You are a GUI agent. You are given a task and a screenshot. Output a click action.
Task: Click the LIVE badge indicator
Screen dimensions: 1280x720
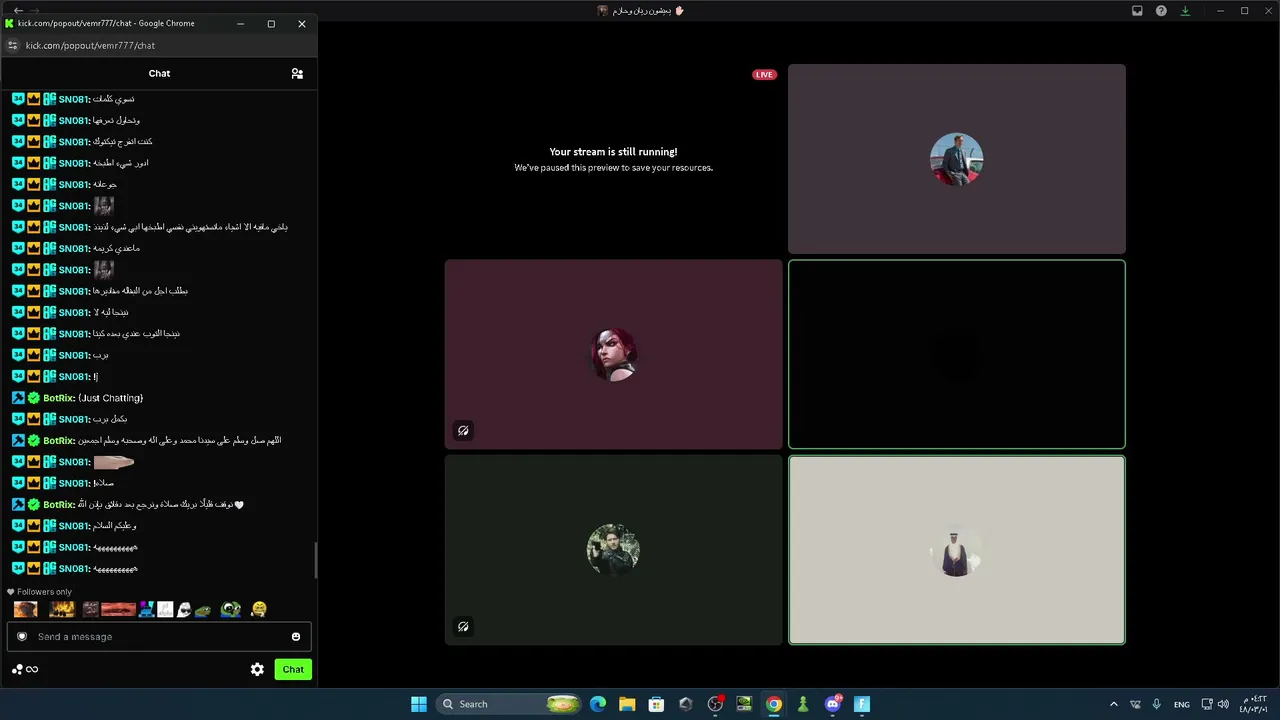click(x=764, y=75)
